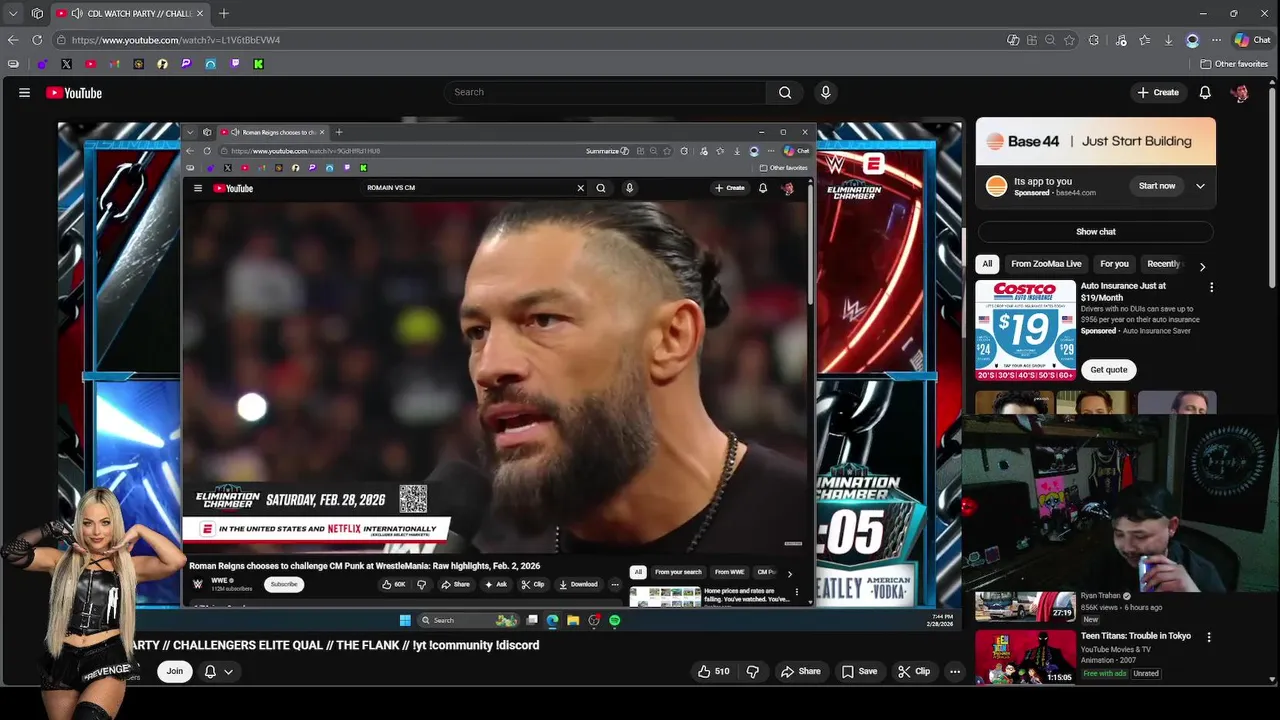Open the Copilot Chat button
The height and width of the screenshot is (720, 1280).
point(1252,40)
